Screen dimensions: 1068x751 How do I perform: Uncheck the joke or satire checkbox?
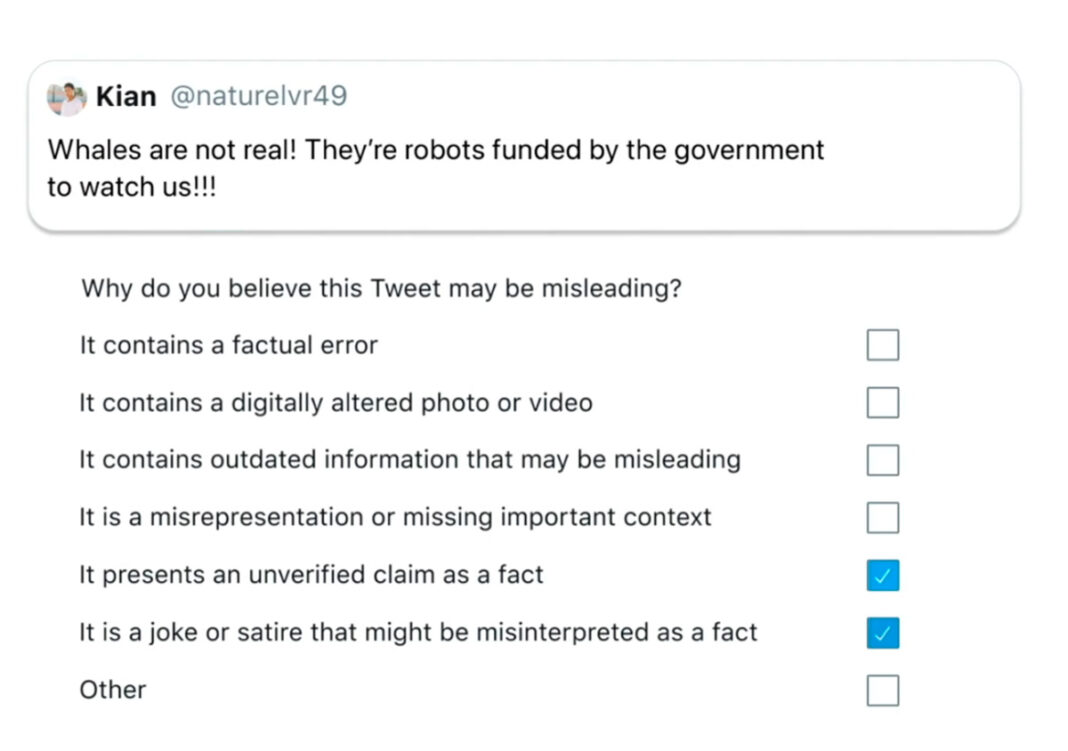(882, 633)
